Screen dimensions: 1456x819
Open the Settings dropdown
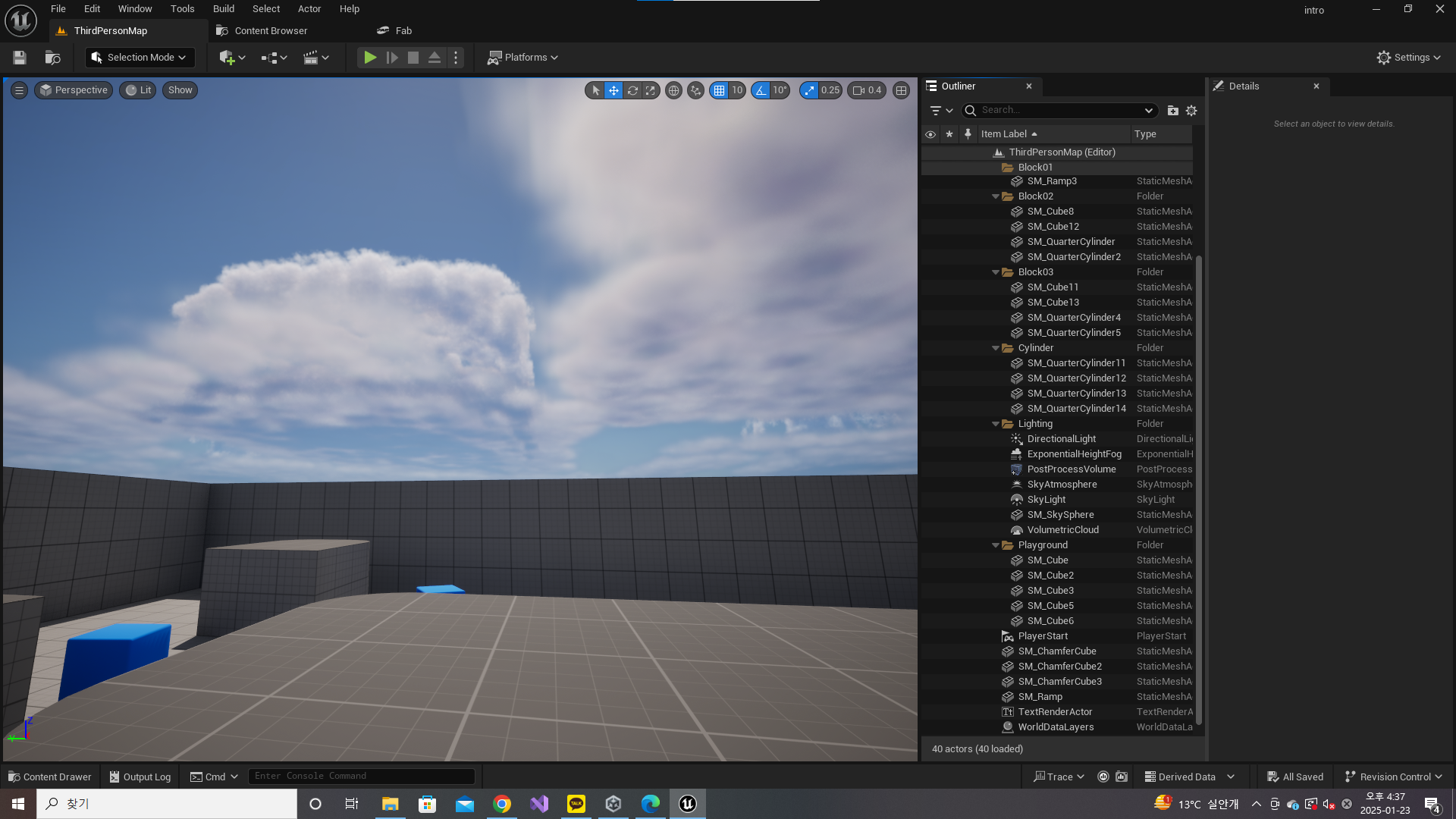click(x=1408, y=58)
